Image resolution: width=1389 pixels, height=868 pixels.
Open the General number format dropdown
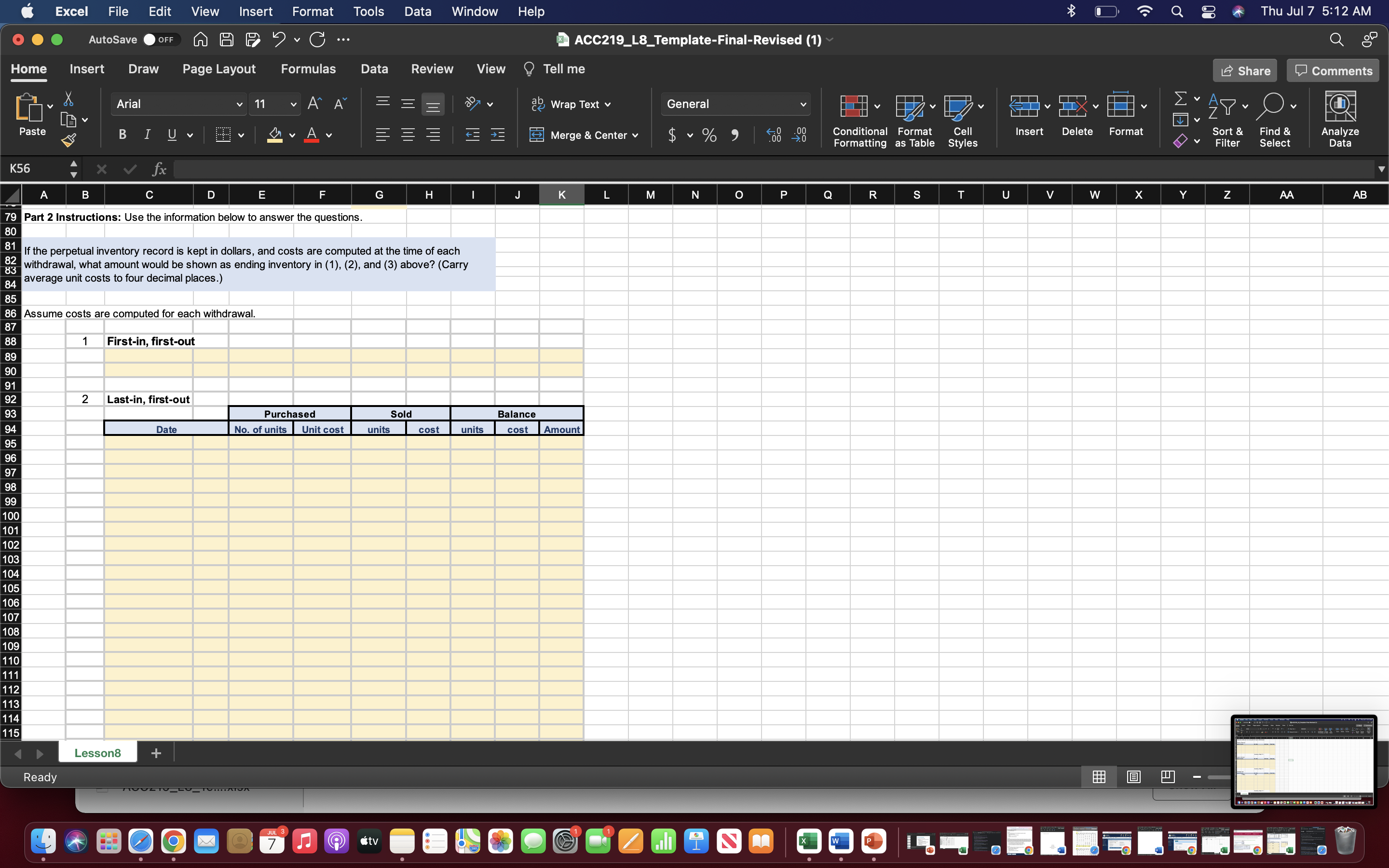coord(803,104)
